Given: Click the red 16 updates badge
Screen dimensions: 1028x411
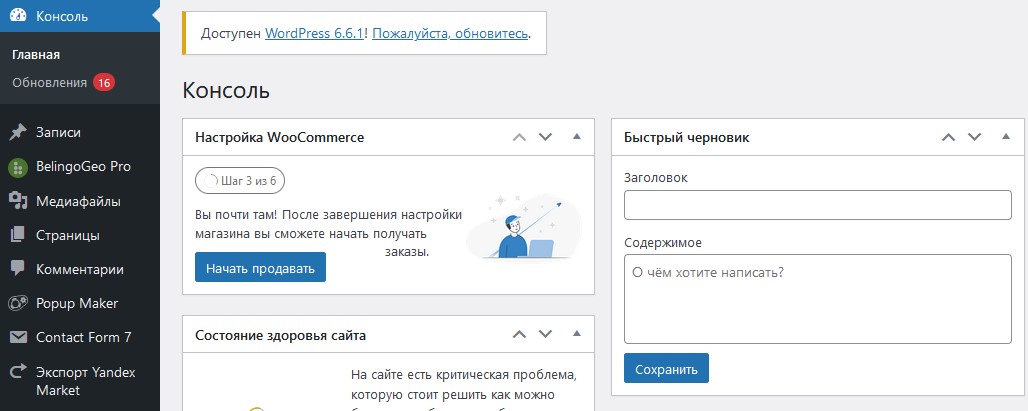Looking at the screenshot, I should (104, 83).
